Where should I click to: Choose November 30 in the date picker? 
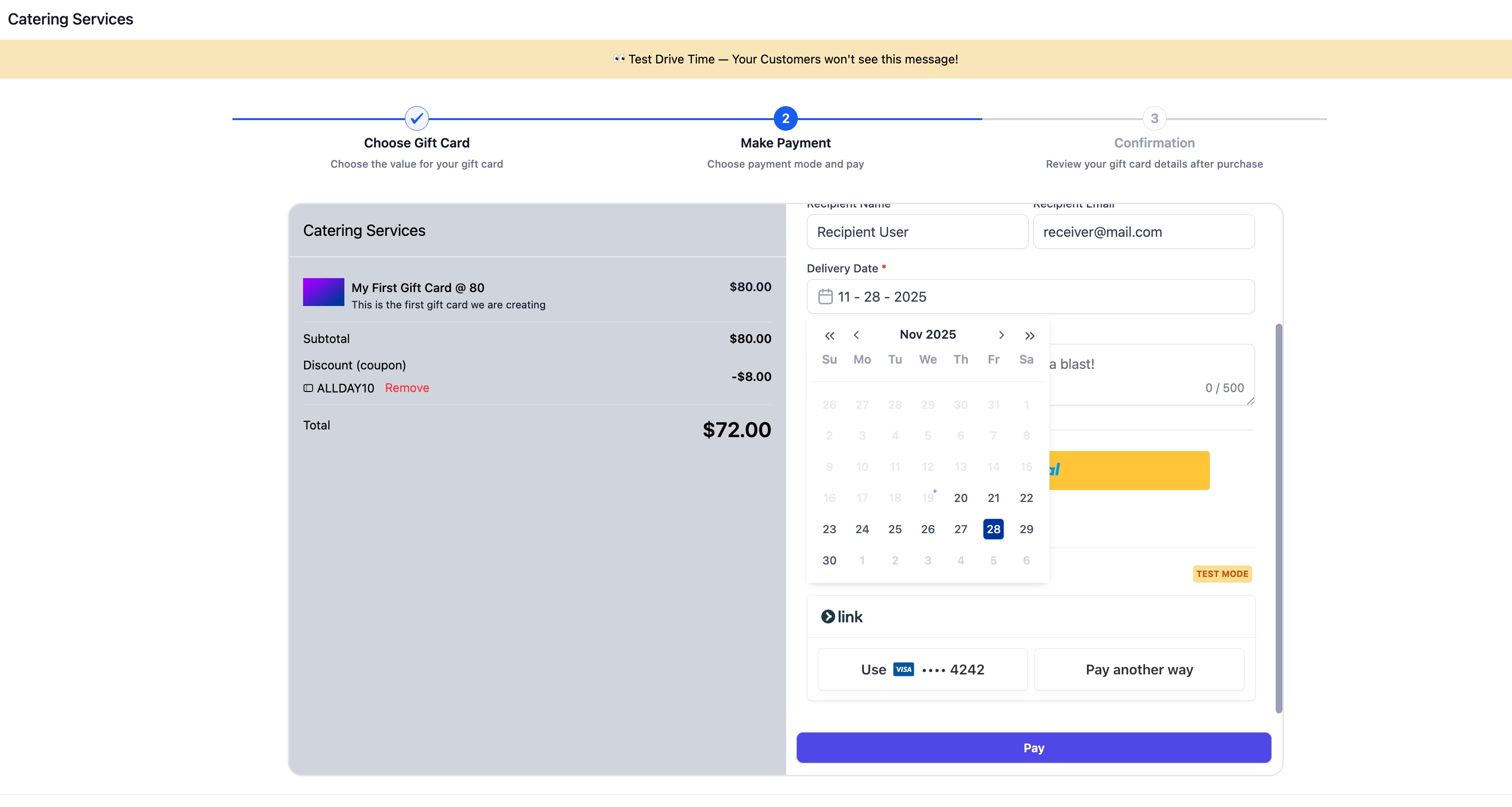[829, 561]
